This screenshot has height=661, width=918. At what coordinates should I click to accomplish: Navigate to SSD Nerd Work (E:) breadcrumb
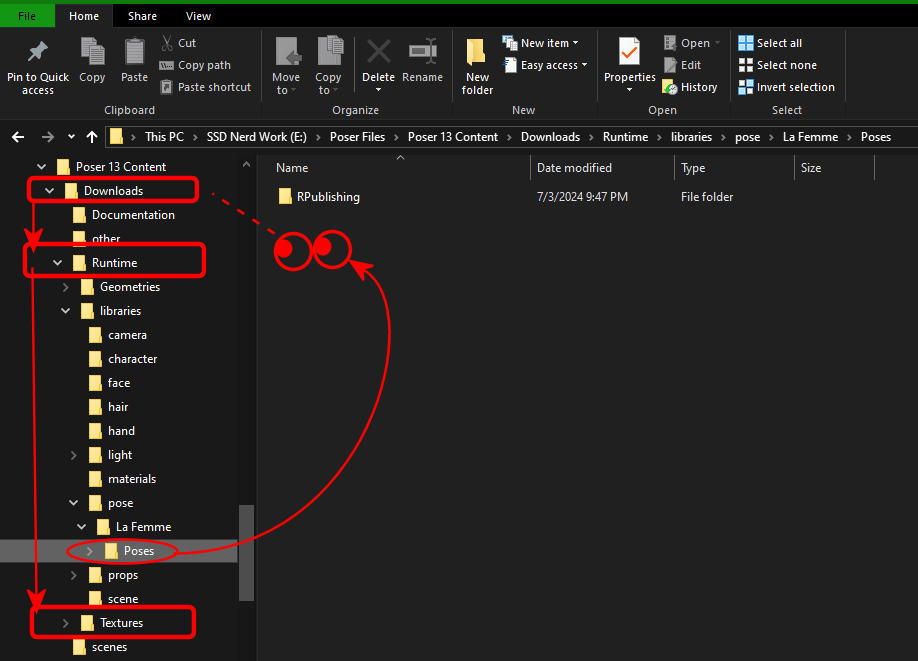(256, 136)
